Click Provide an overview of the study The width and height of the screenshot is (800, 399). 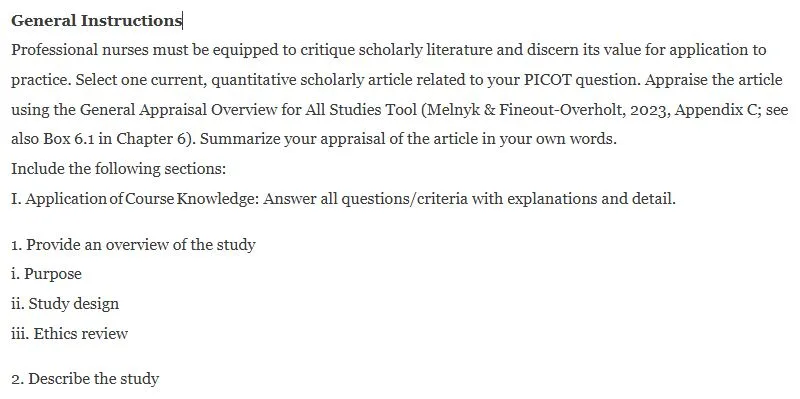[x=133, y=245]
